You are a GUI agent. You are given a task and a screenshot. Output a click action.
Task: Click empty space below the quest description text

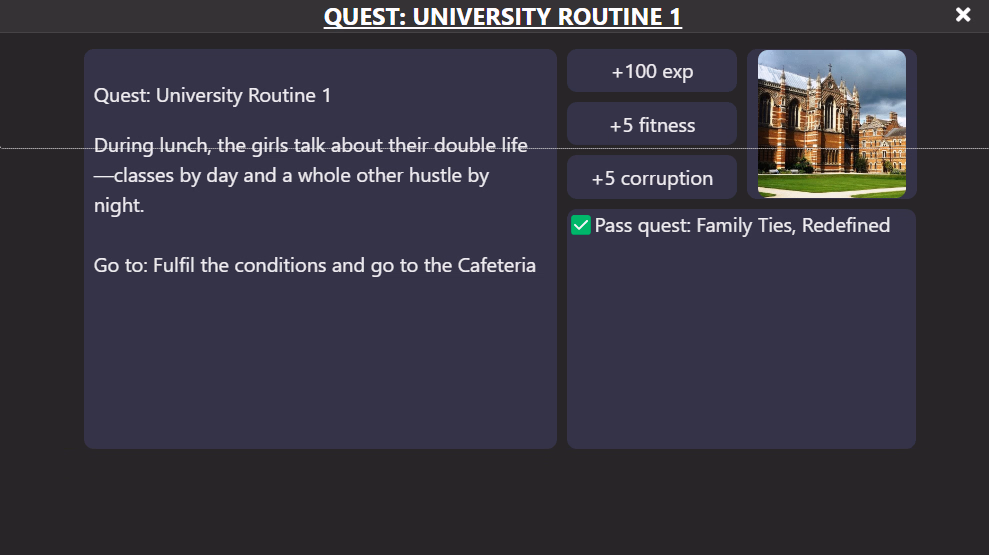click(x=320, y=366)
